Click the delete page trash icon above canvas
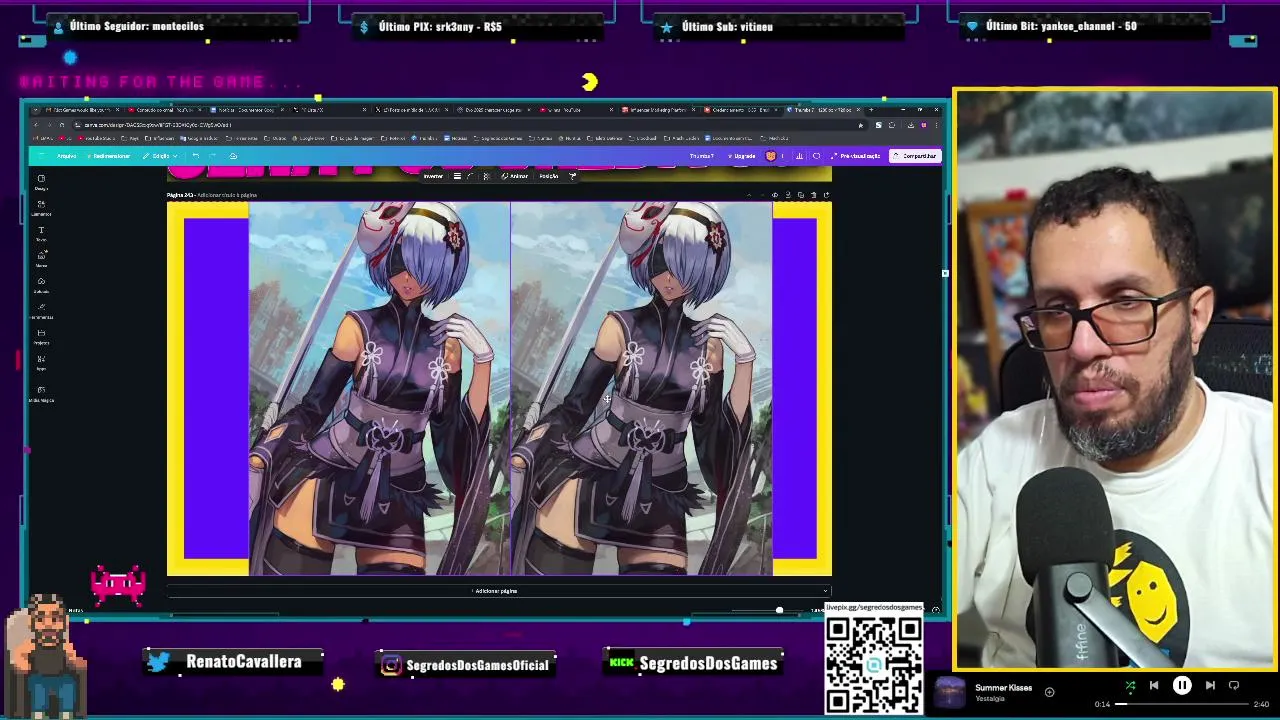Viewport: 1280px width, 720px height. tap(814, 195)
